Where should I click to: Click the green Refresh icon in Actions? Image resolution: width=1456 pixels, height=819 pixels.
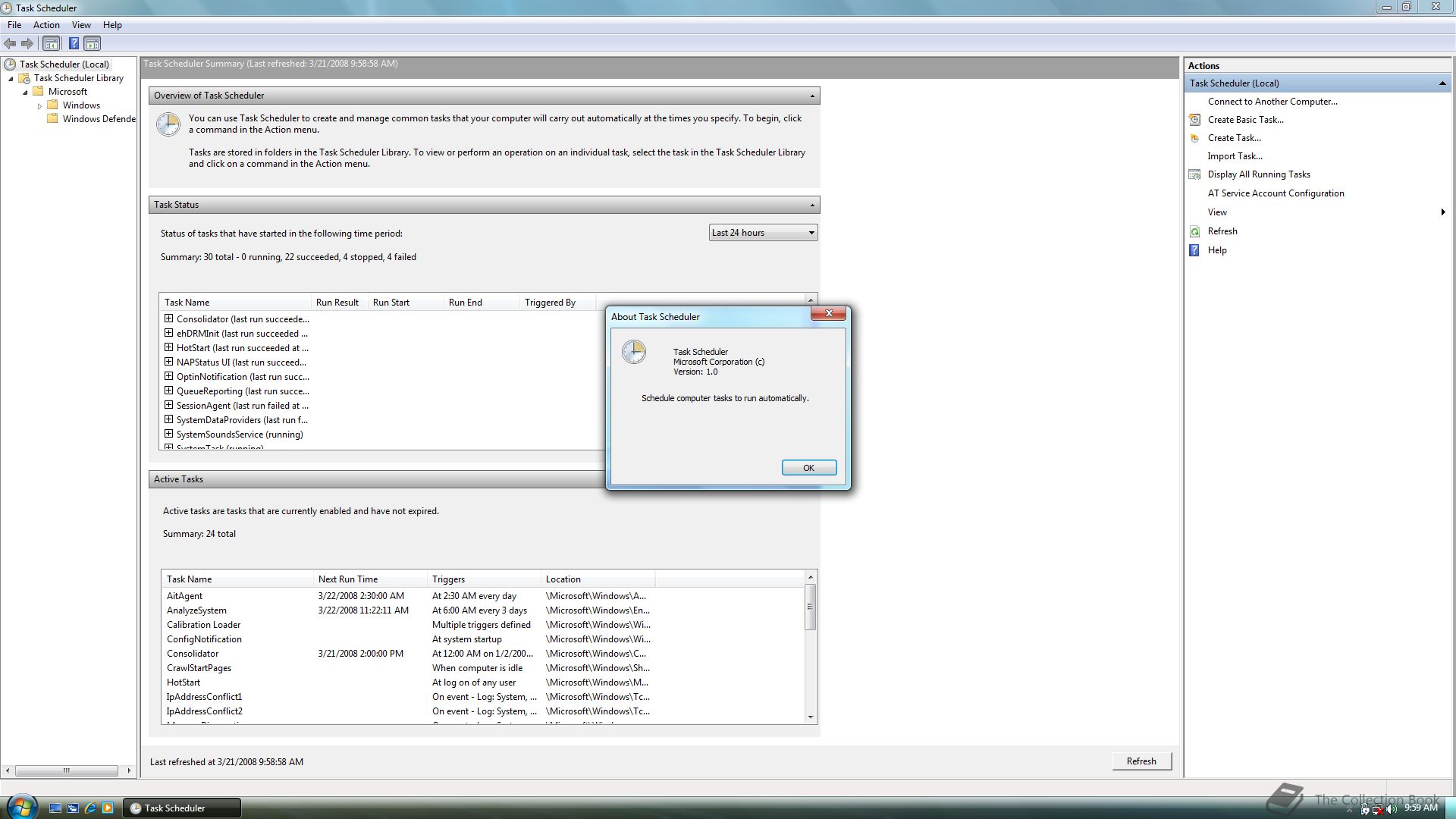click(x=1194, y=231)
